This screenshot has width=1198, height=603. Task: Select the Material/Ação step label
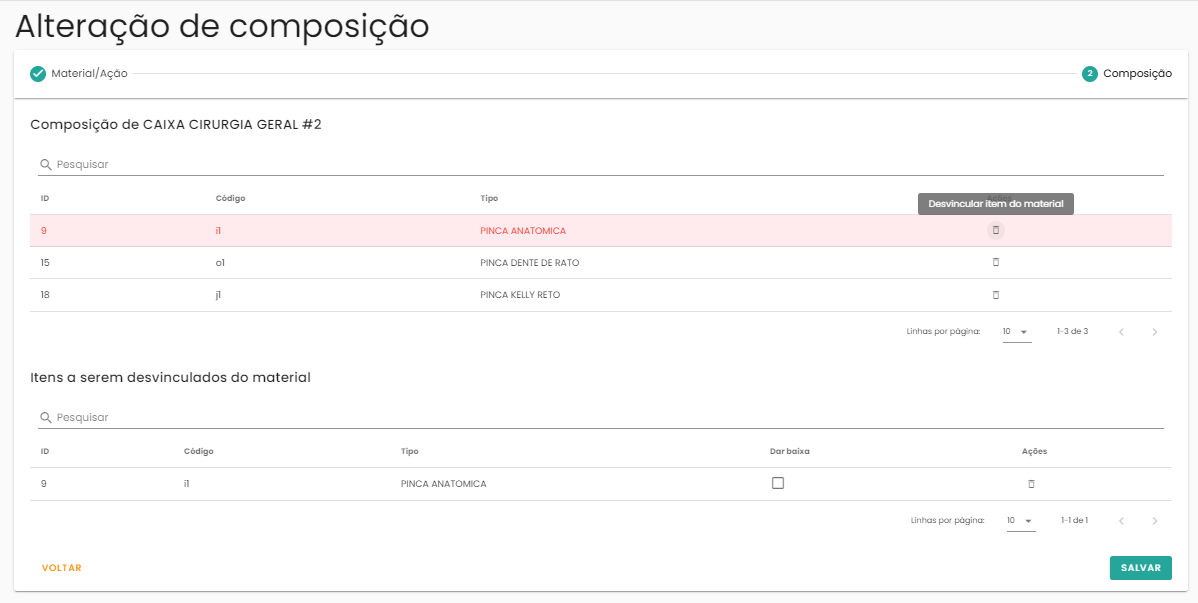coord(89,73)
